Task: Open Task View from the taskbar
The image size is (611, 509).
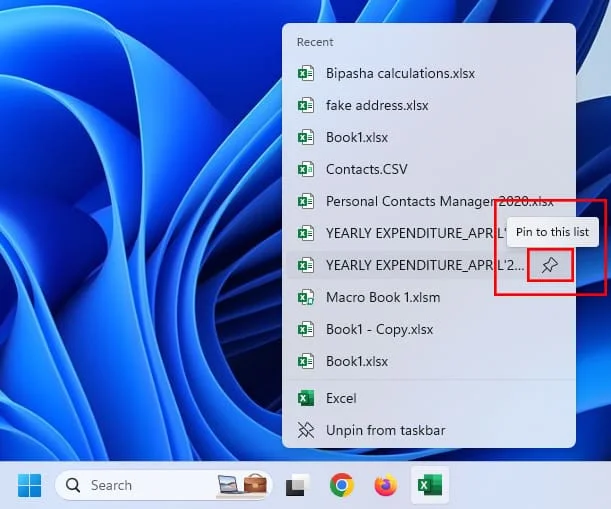Action: [x=297, y=485]
